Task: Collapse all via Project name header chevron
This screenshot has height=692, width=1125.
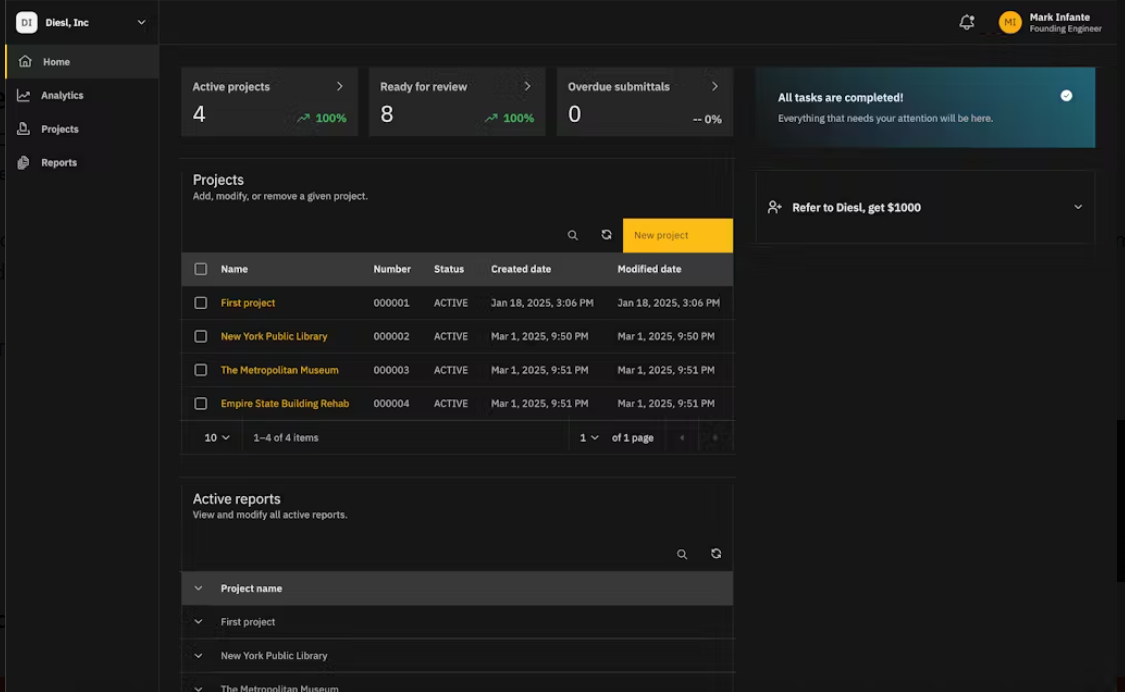Action: (x=198, y=589)
